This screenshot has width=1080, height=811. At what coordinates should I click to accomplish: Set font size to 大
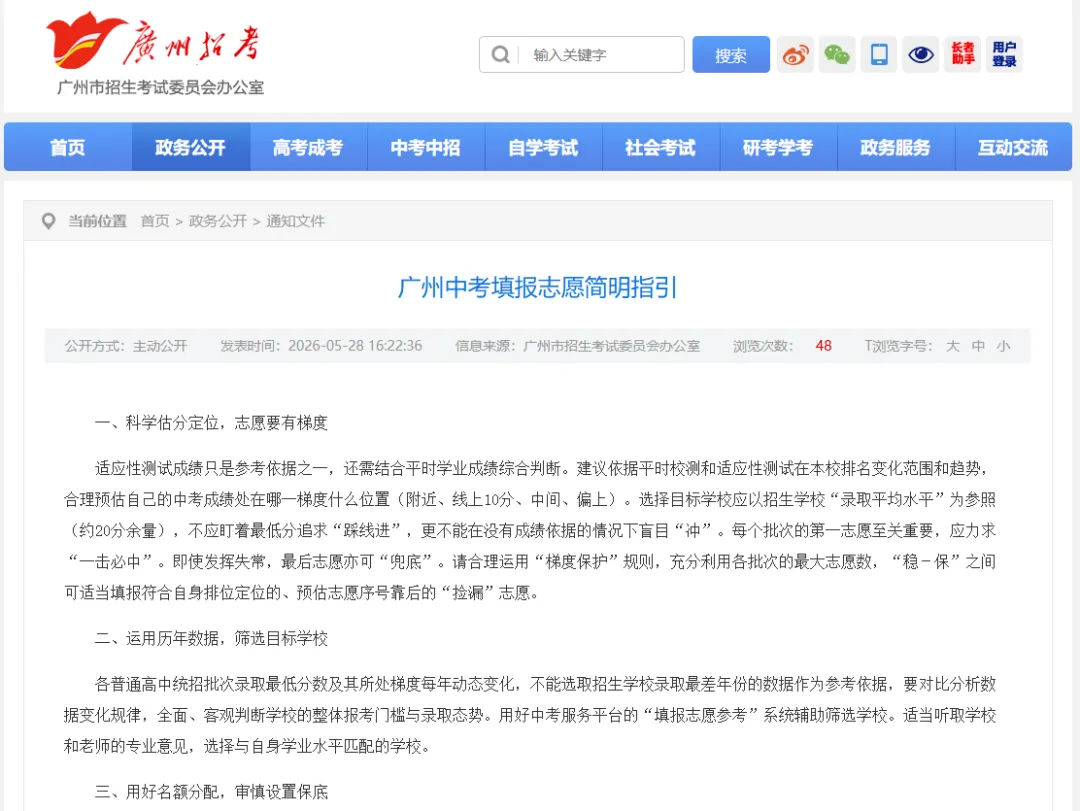(x=953, y=346)
